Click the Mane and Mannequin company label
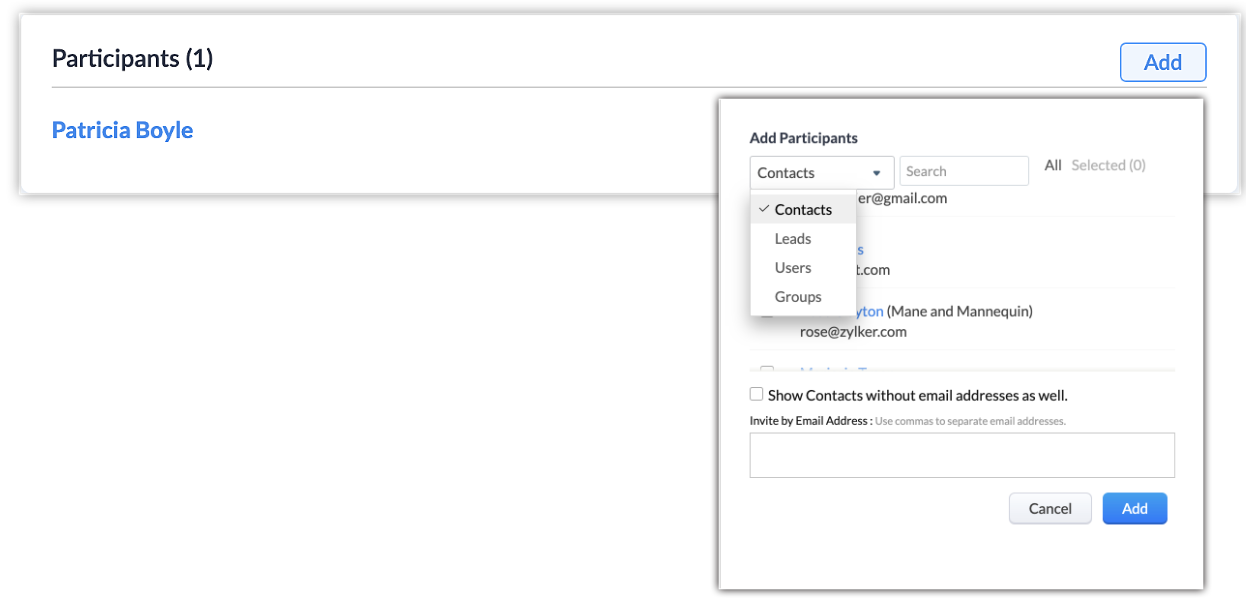 click(x=960, y=311)
